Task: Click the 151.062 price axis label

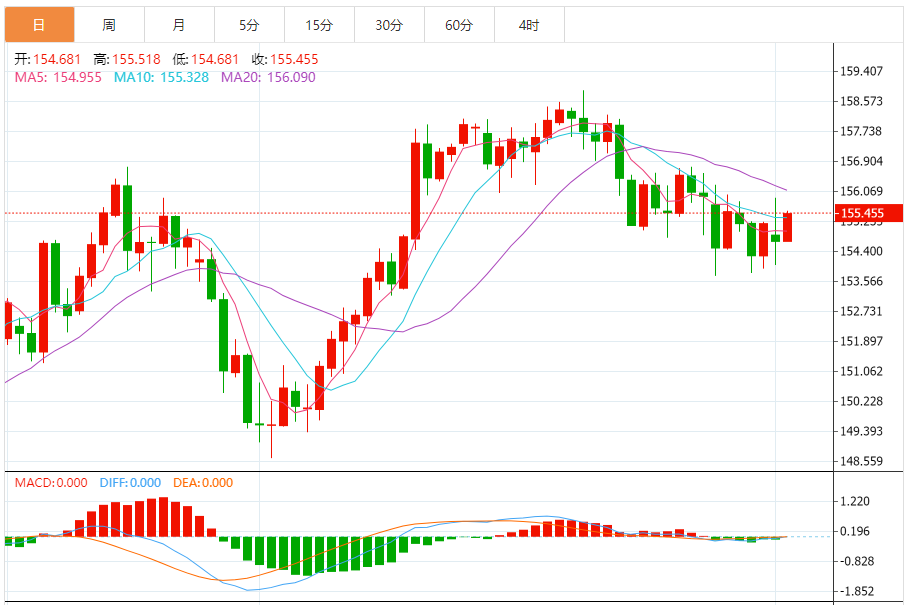Action: [861, 372]
